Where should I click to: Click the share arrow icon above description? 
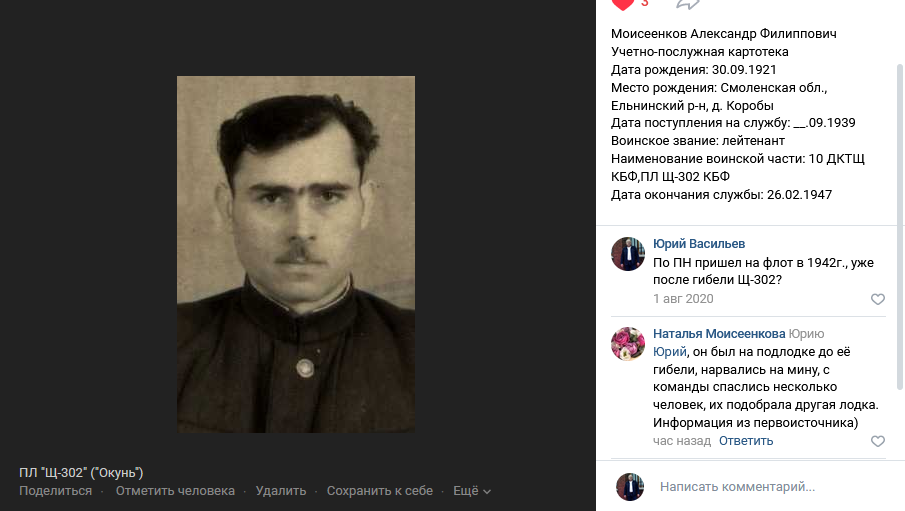(x=687, y=4)
